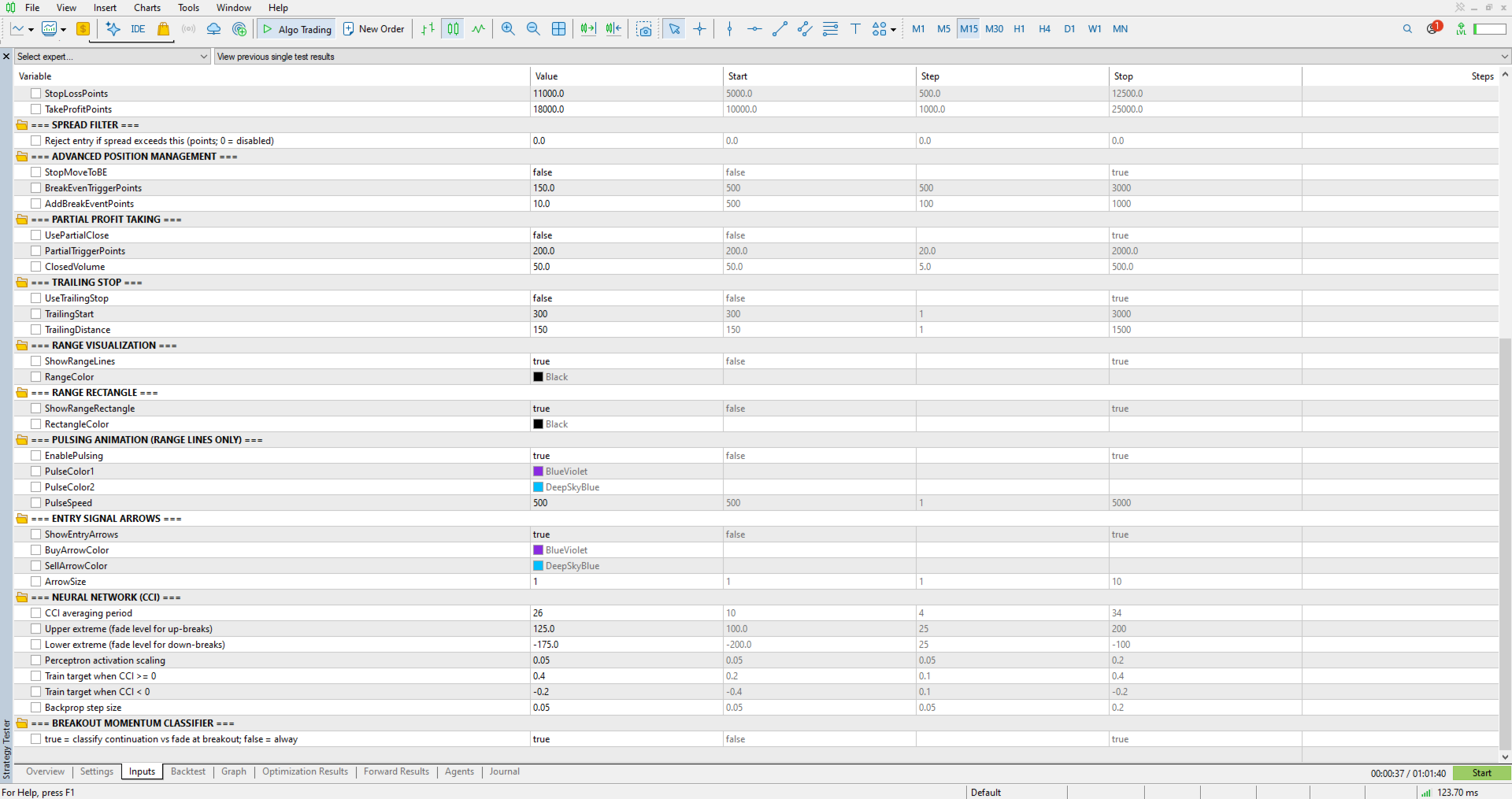Switch chart to bar chart type
The image size is (1512, 799).
tap(428, 29)
